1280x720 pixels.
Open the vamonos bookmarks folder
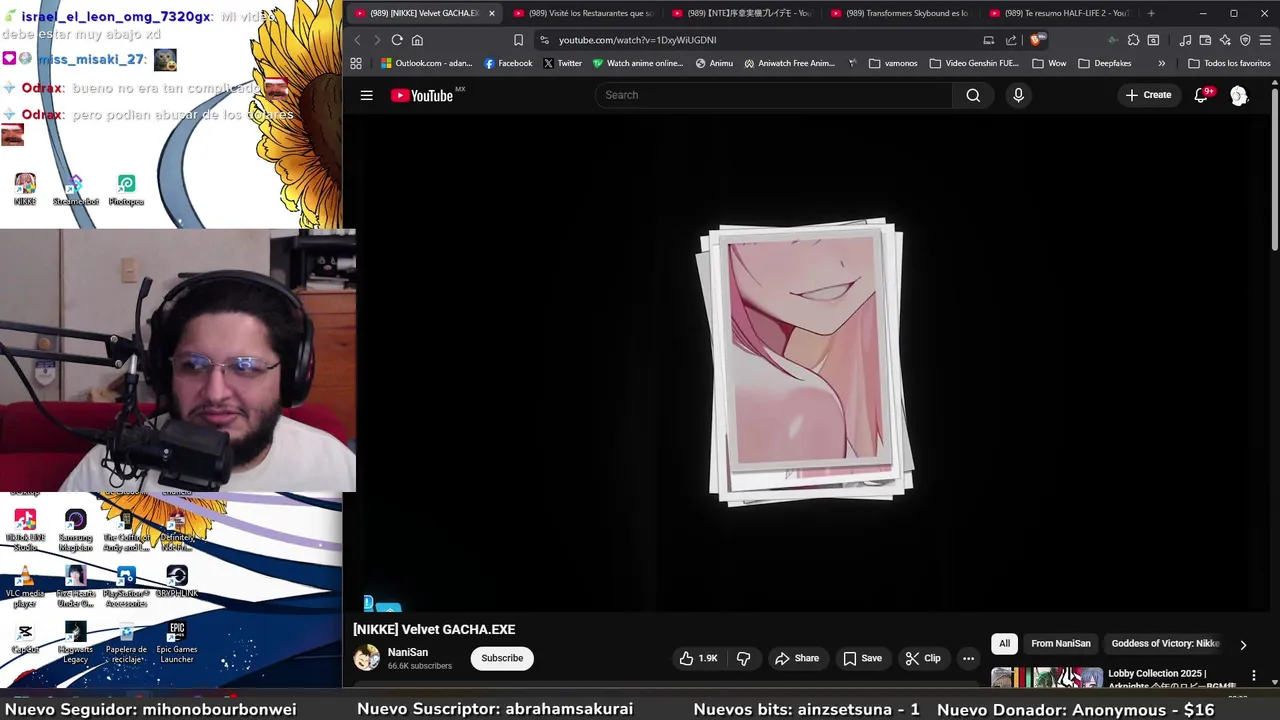(x=893, y=63)
